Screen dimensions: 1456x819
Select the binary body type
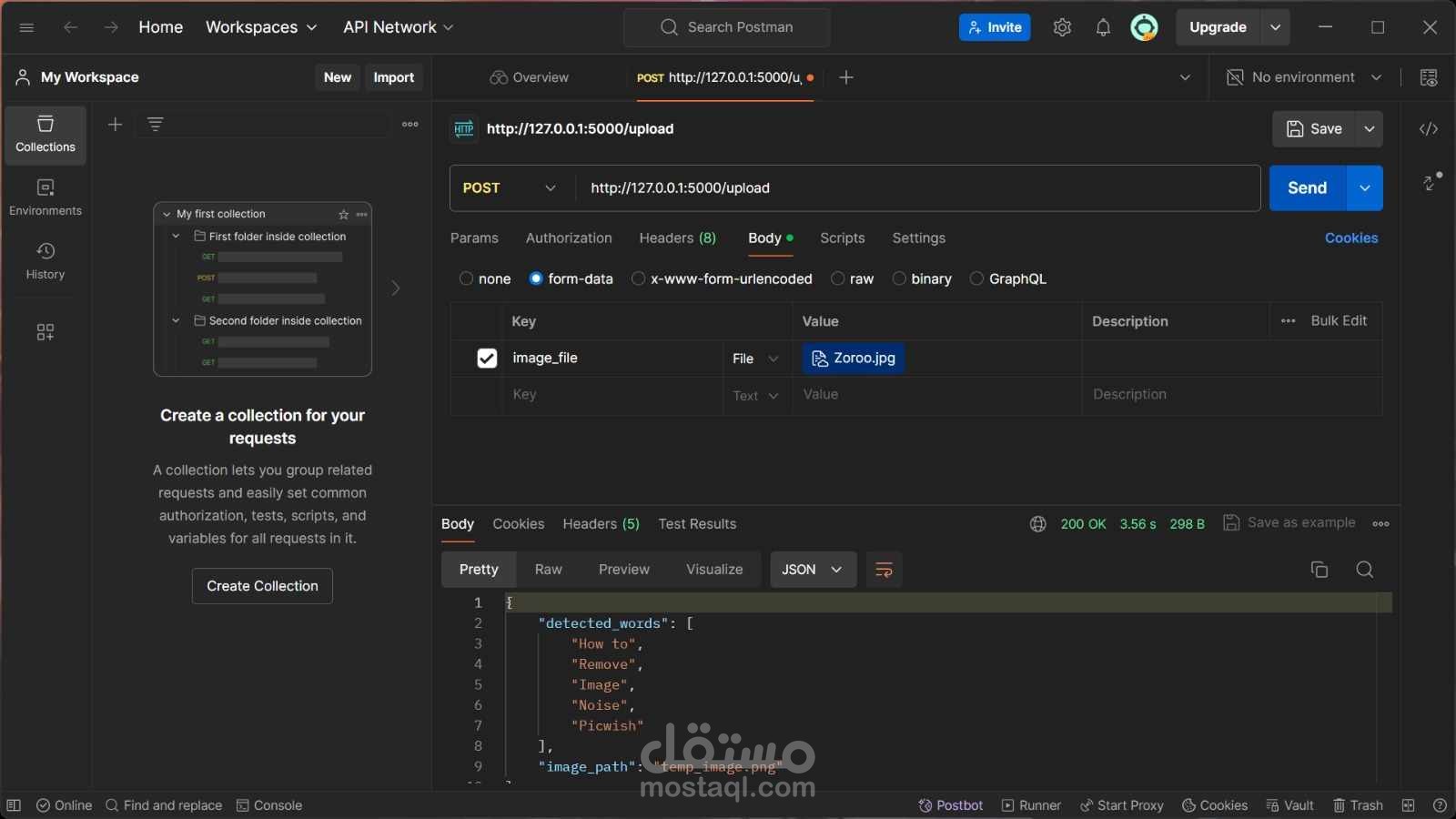(x=899, y=278)
